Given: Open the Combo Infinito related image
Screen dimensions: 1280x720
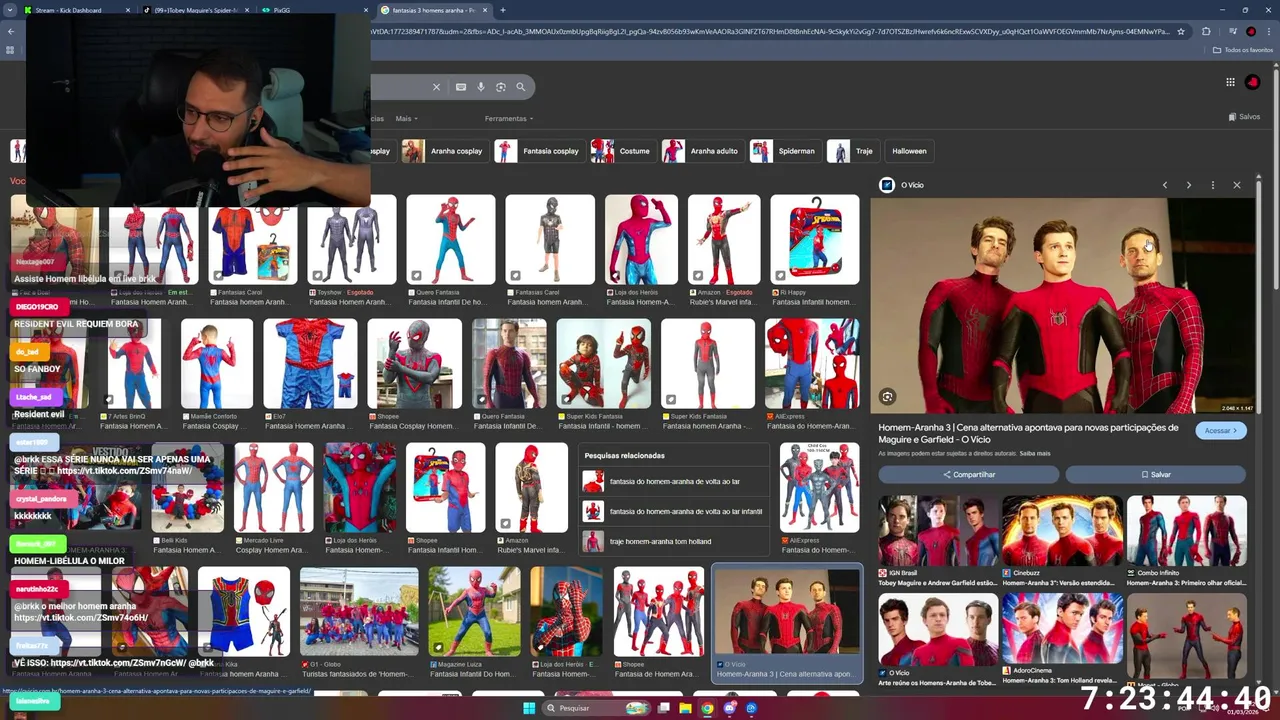Looking at the screenshot, I should coord(1186,540).
